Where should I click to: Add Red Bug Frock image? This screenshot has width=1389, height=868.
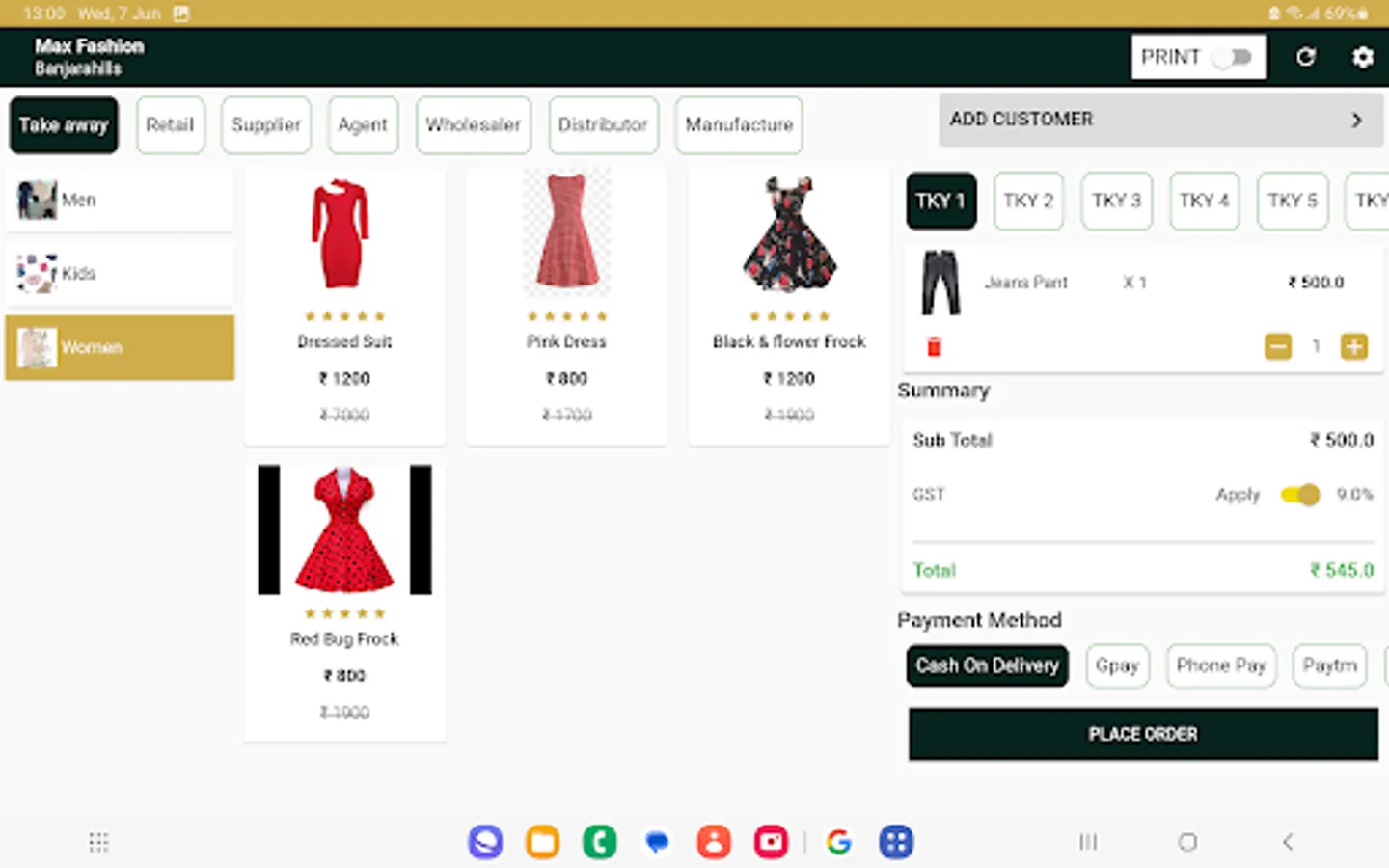[x=345, y=529]
